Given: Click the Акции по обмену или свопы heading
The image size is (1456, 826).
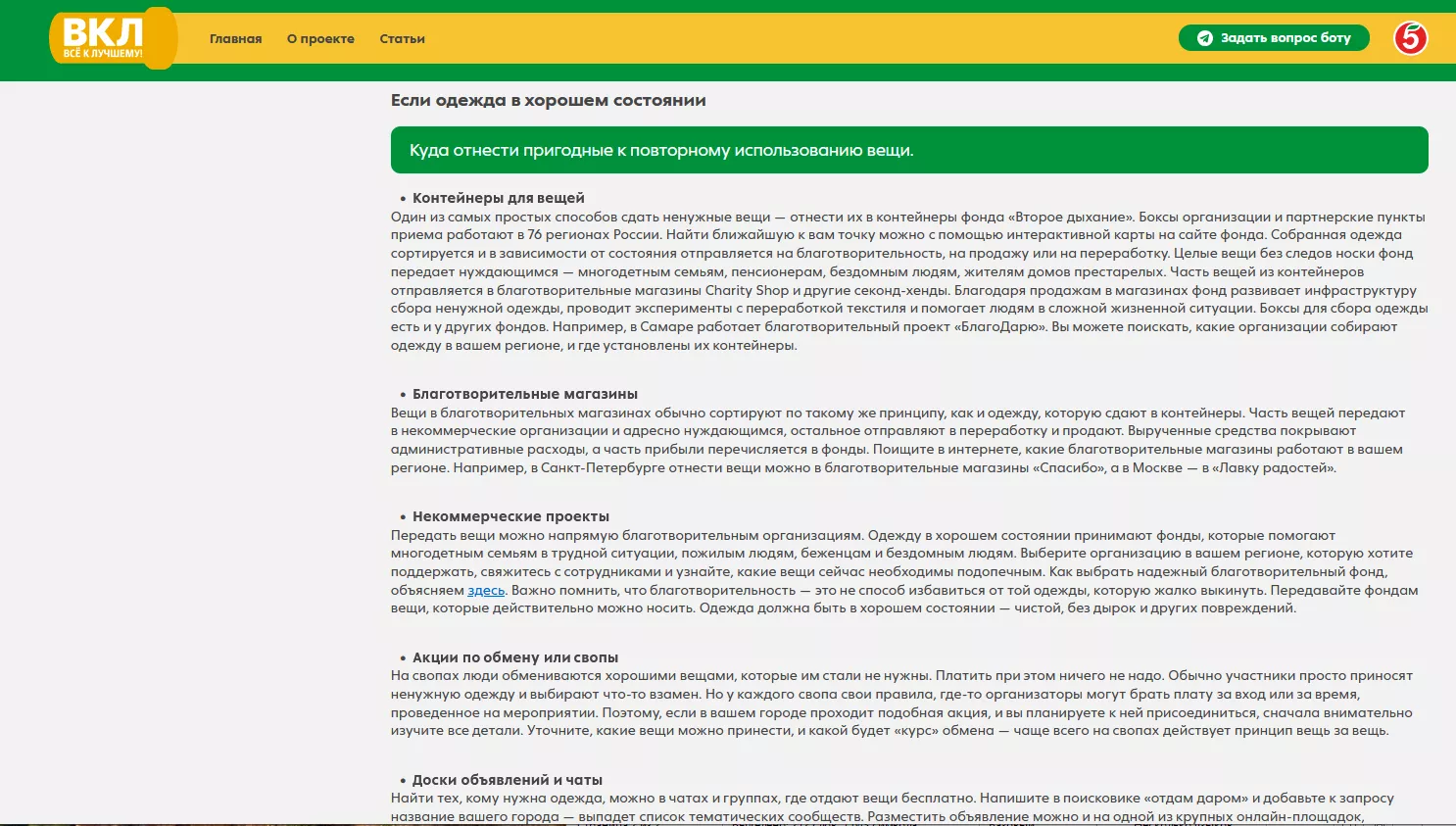Looking at the screenshot, I should pyautogui.click(x=514, y=657).
